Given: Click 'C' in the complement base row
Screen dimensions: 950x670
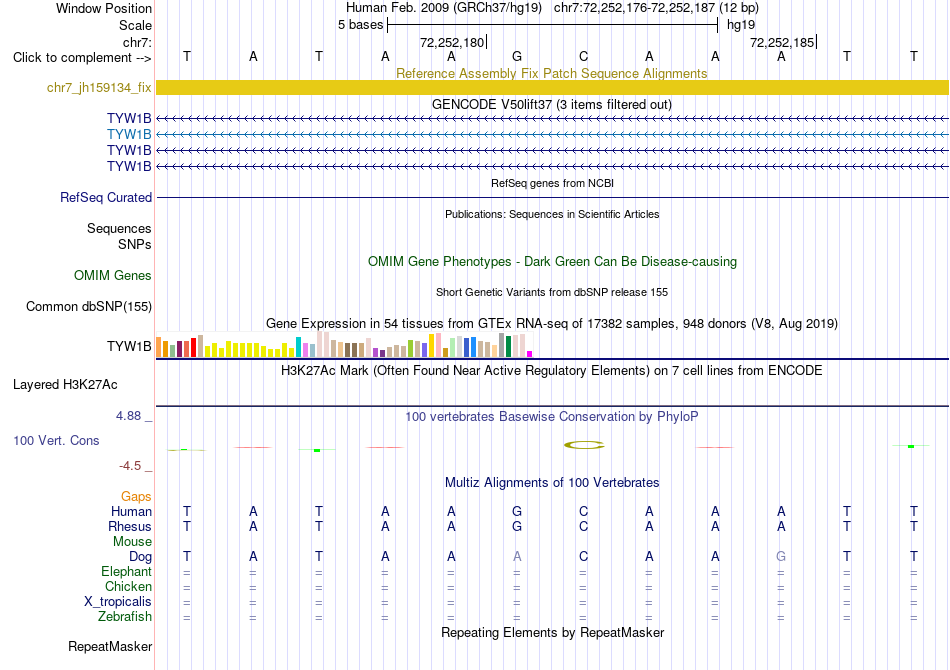Looking at the screenshot, I should (583, 56).
